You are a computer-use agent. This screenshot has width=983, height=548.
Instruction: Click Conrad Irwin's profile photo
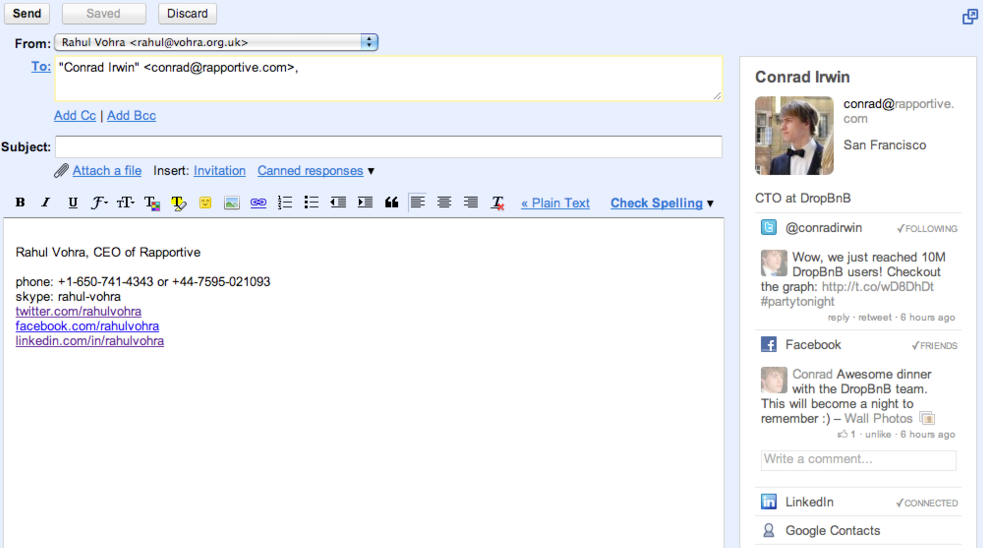point(794,135)
